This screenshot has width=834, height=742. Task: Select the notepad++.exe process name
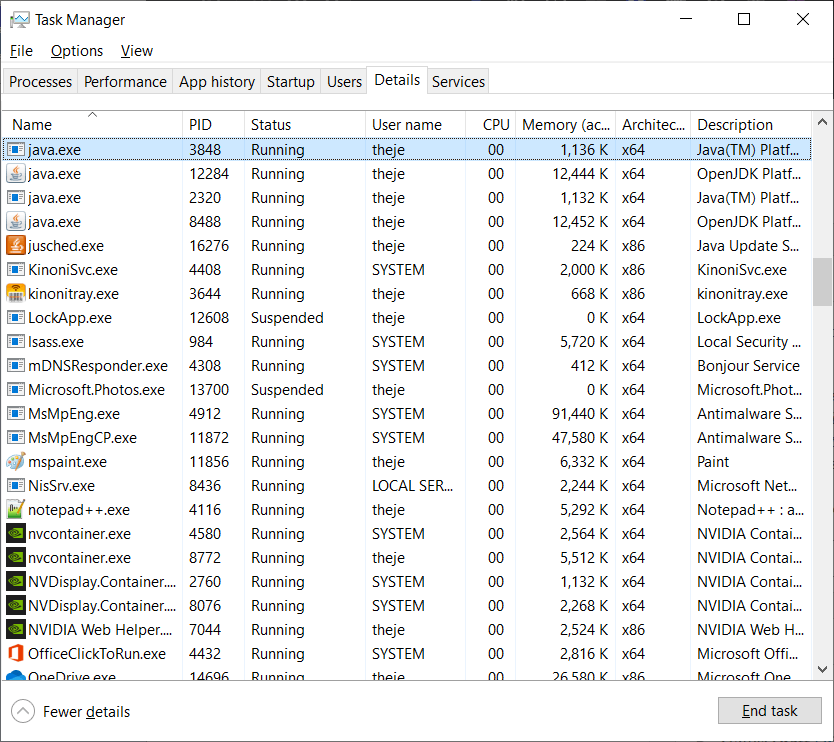click(x=79, y=510)
